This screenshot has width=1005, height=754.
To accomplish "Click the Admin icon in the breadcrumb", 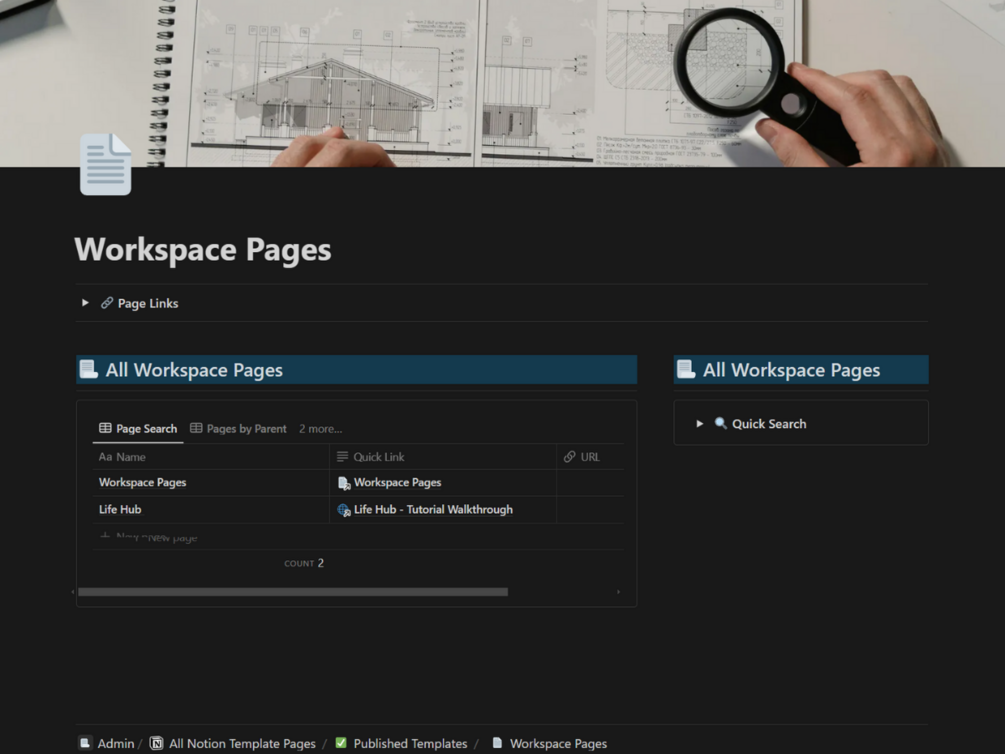I will click(x=87, y=743).
